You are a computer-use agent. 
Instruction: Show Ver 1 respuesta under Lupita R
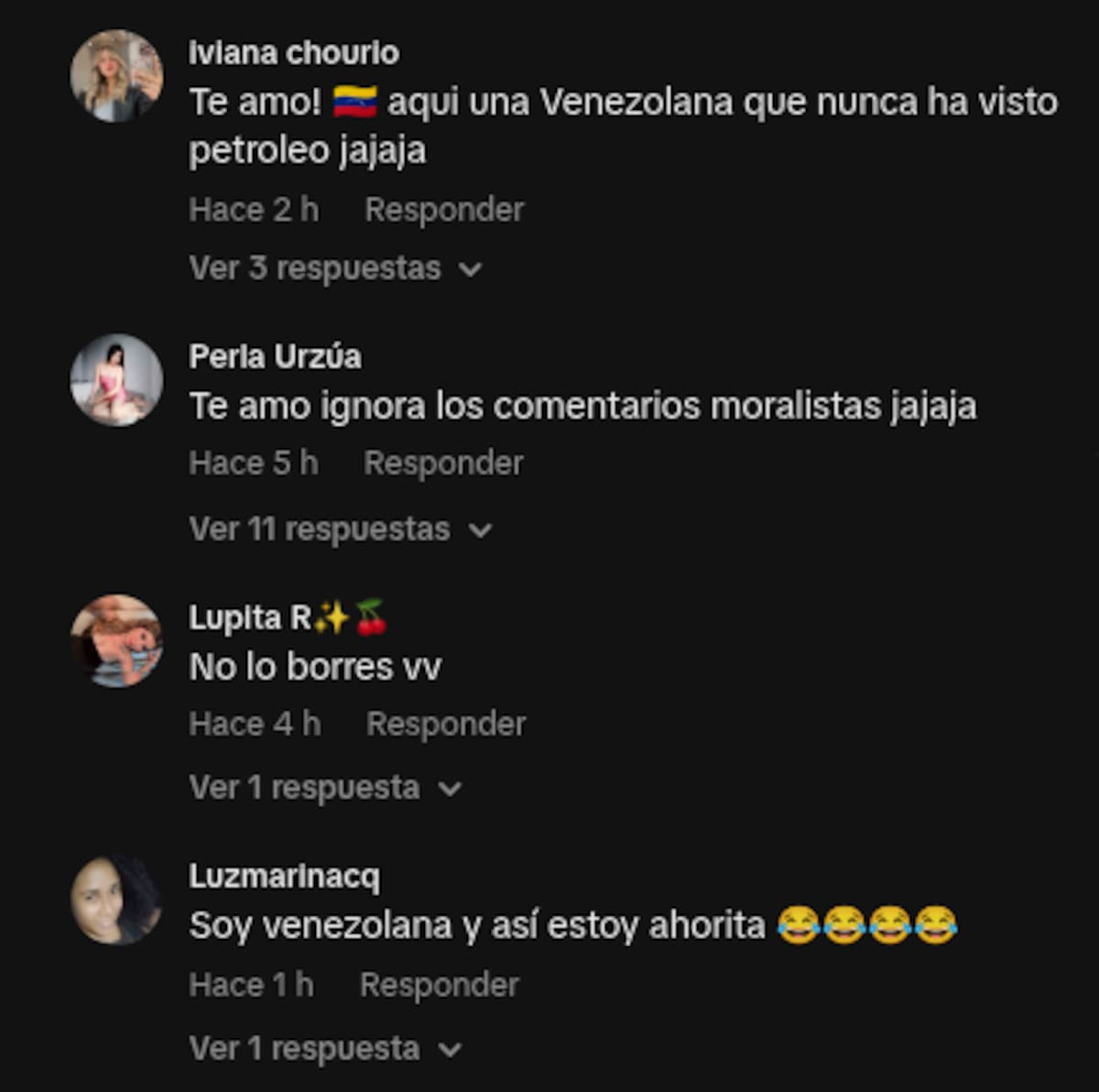coord(304,788)
